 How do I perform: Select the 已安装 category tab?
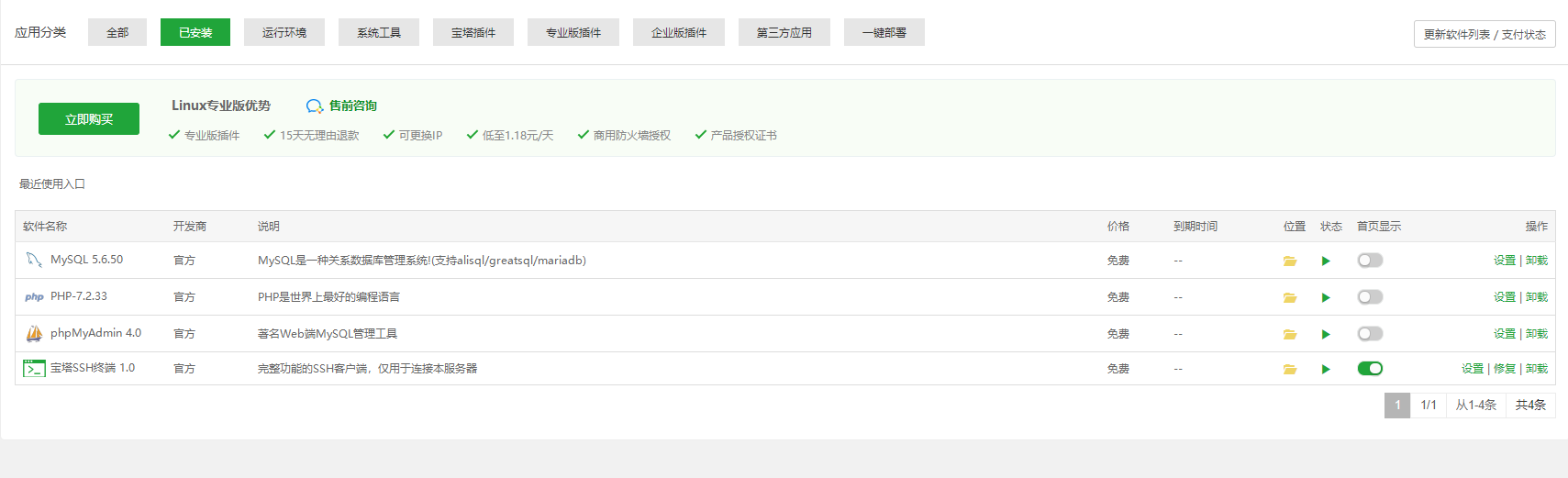(x=195, y=32)
